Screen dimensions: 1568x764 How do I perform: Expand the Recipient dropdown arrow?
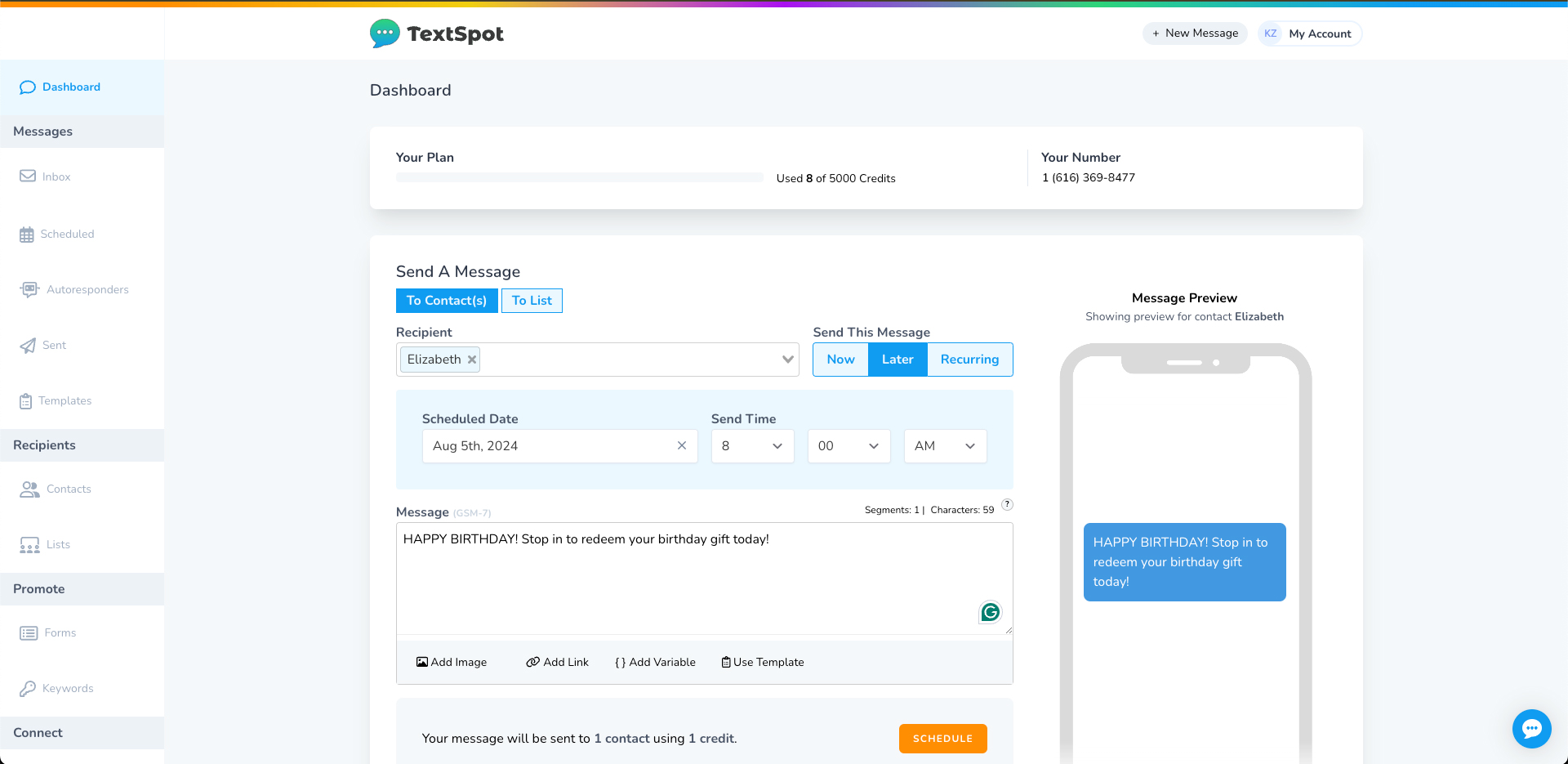(787, 360)
